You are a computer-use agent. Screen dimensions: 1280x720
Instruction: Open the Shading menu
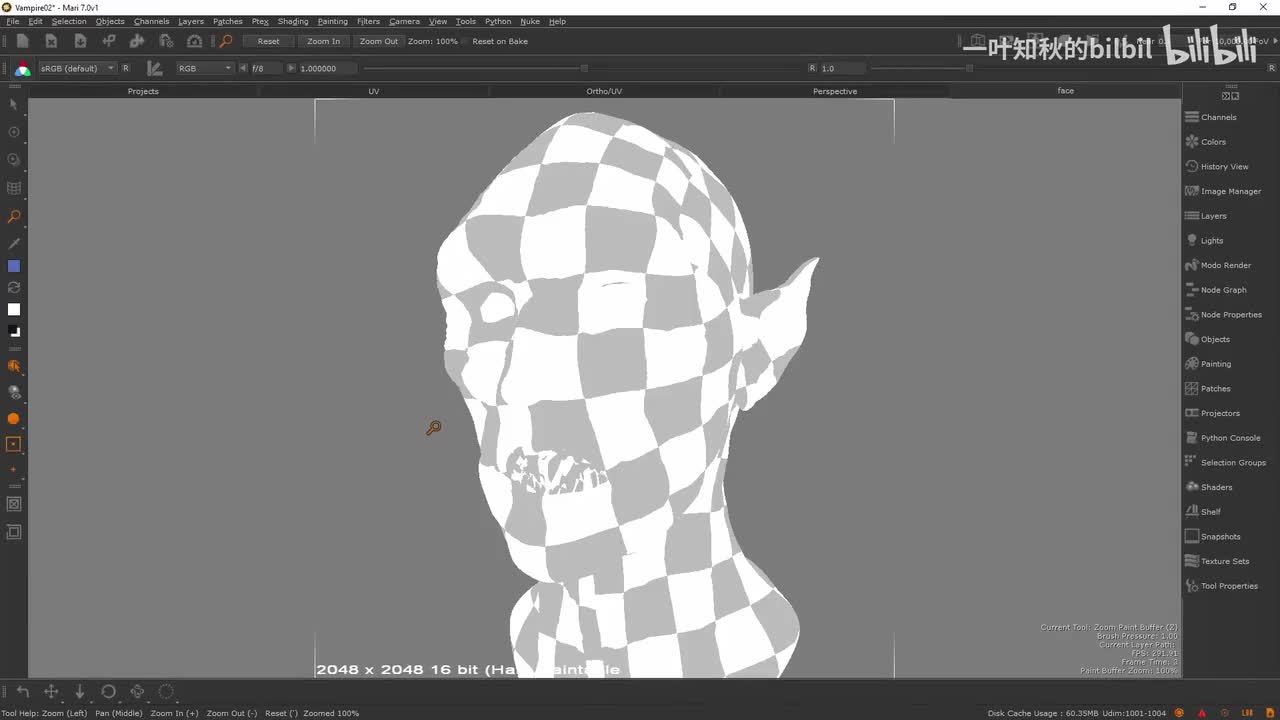[293, 21]
